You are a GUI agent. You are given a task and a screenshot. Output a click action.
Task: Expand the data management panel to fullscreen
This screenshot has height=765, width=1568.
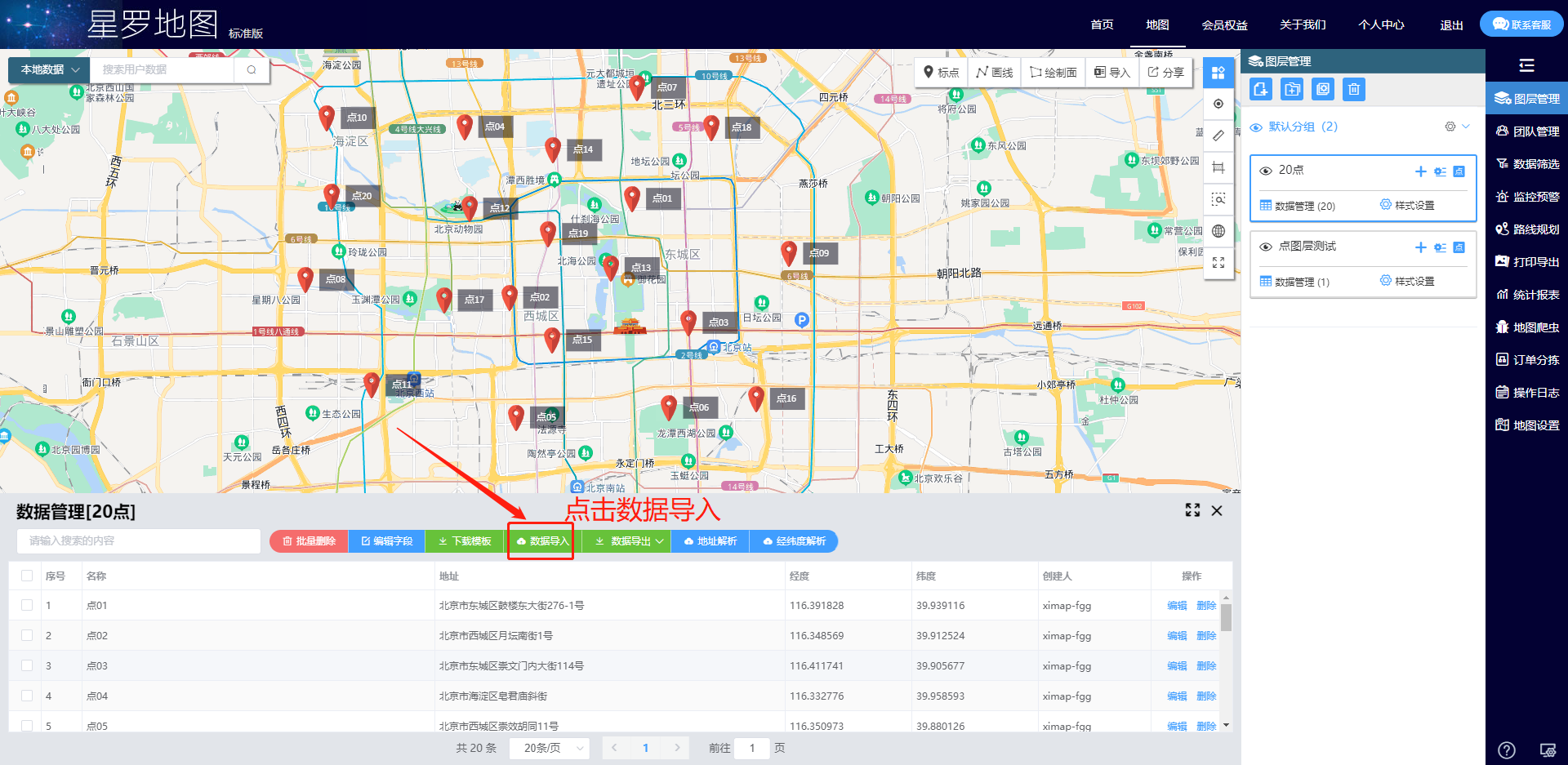pos(1192,510)
